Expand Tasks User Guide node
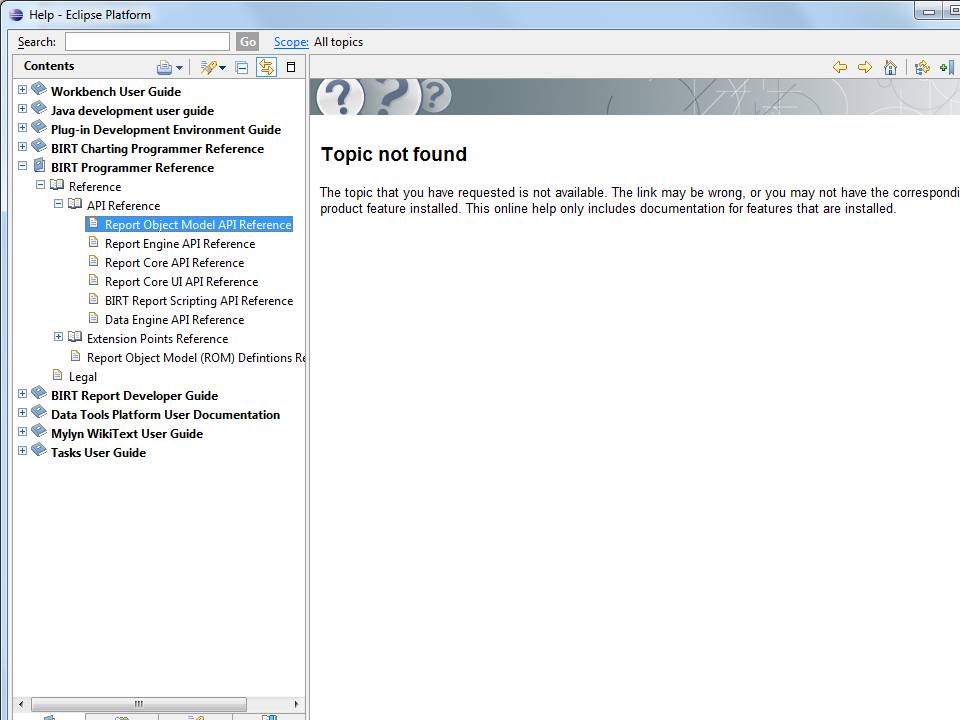960x720 pixels. (23, 450)
